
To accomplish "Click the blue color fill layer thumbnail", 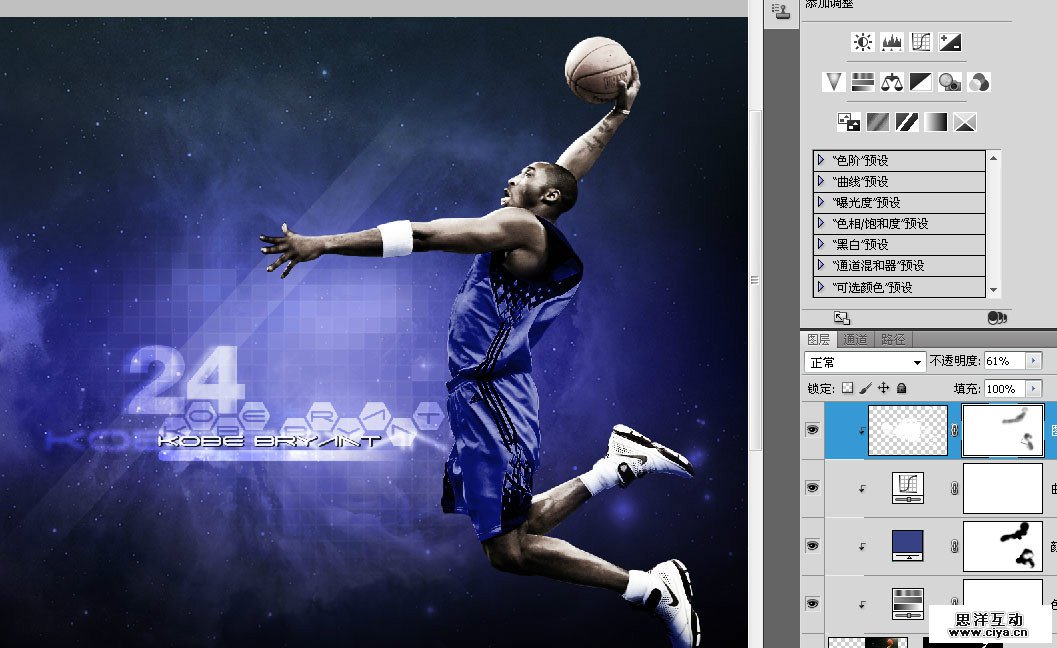I will (x=907, y=546).
